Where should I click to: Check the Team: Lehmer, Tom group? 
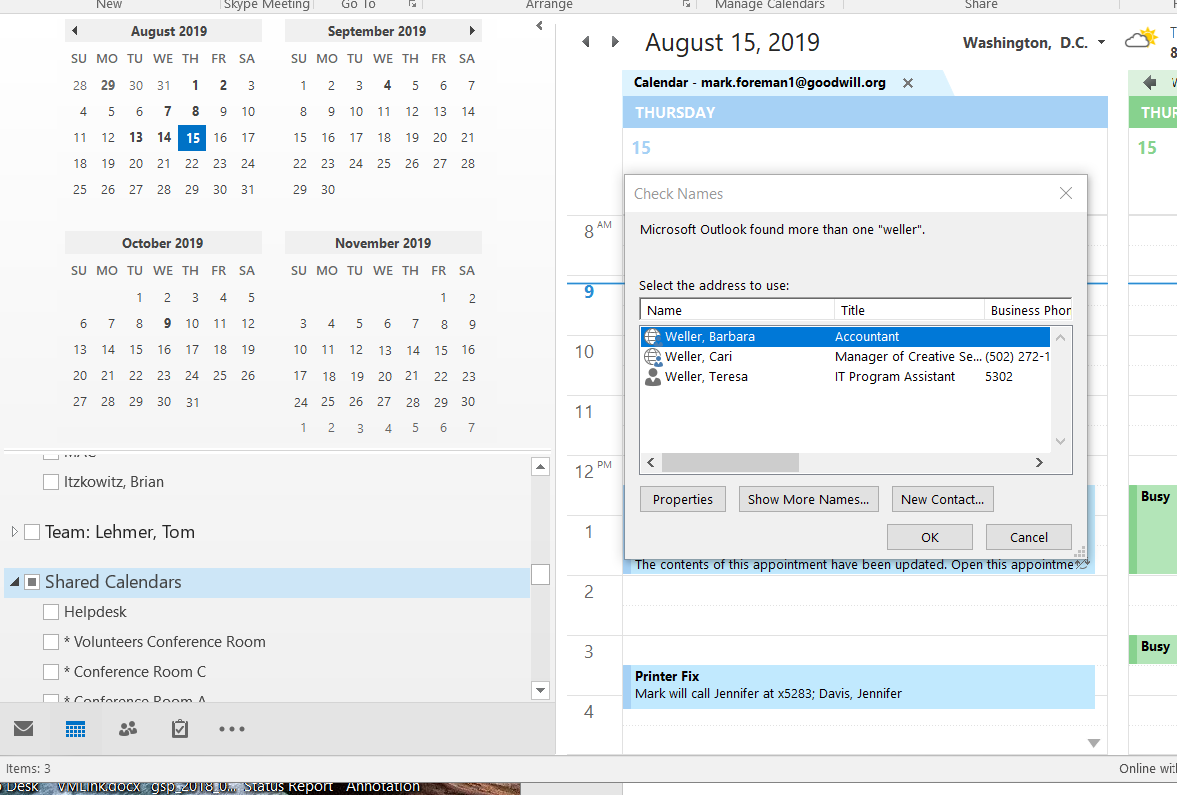click(32, 532)
